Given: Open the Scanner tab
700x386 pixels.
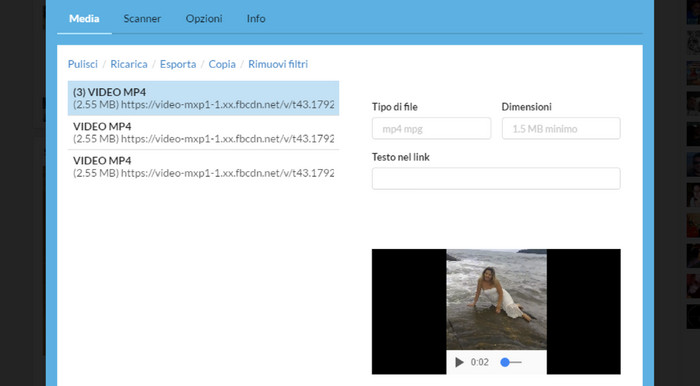Looking at the screenshot, I should 142,19.
